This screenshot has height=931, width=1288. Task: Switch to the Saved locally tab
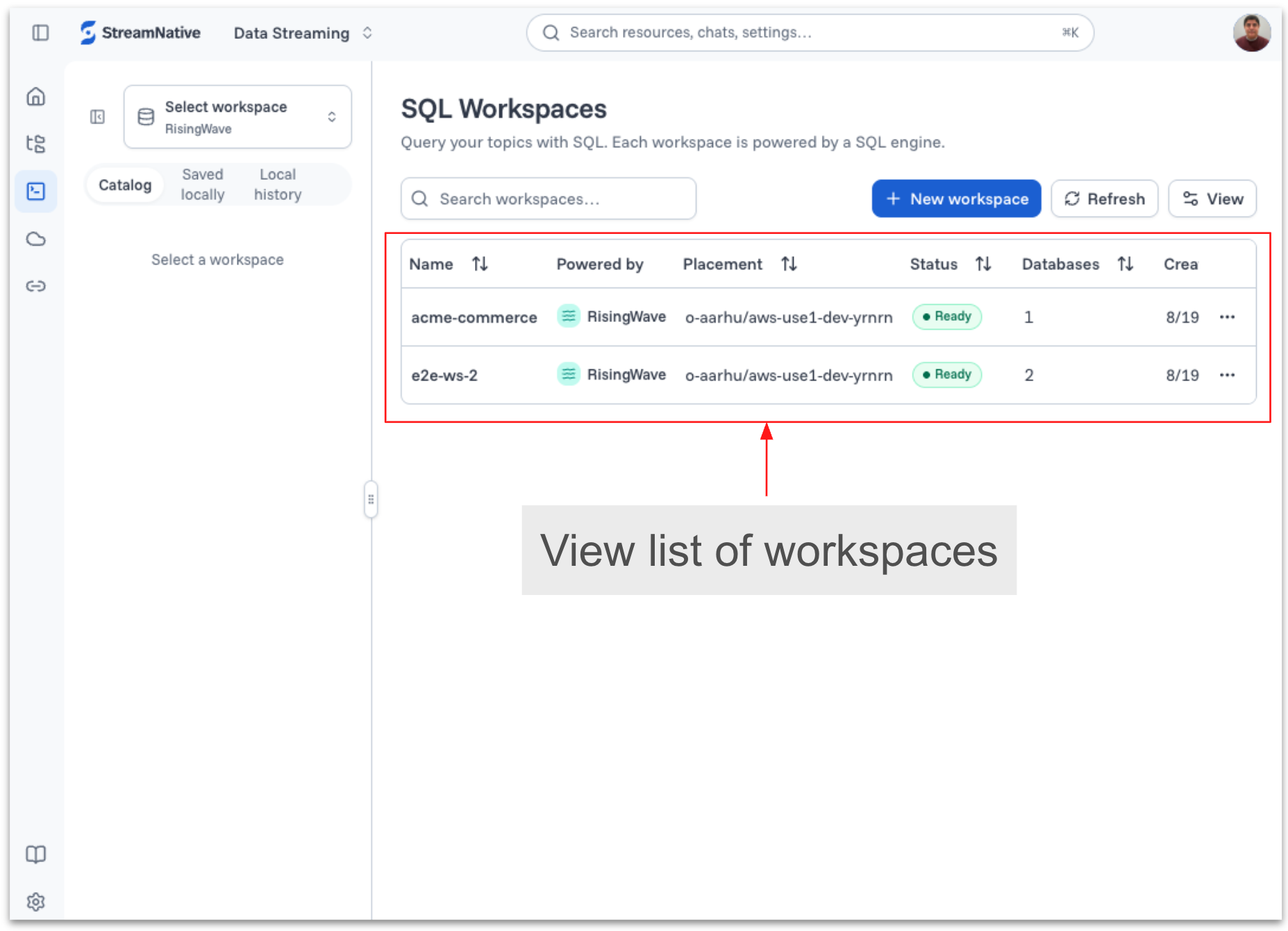tap(203, 185)
